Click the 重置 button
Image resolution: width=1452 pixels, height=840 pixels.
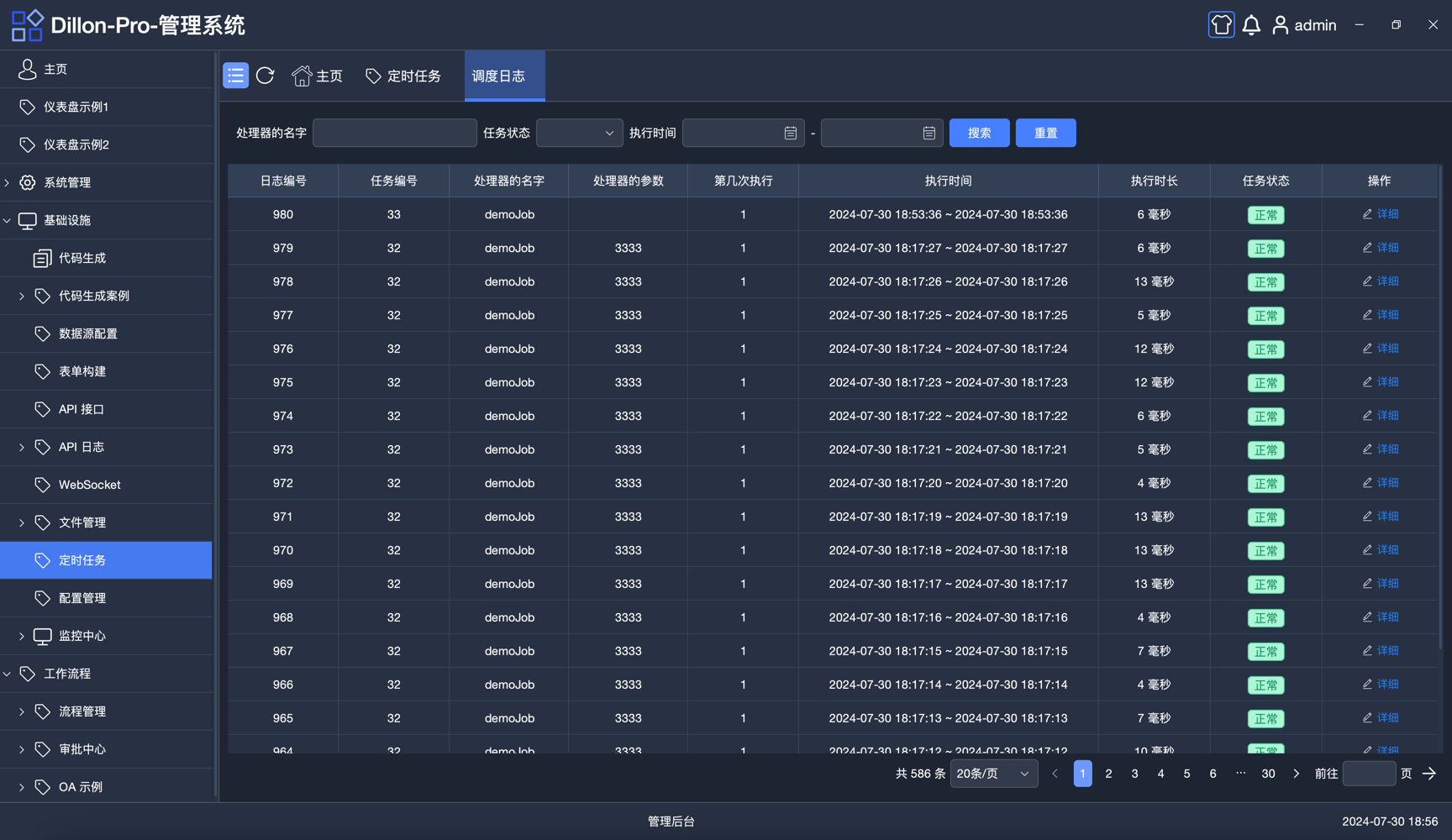pos(1045,133)
